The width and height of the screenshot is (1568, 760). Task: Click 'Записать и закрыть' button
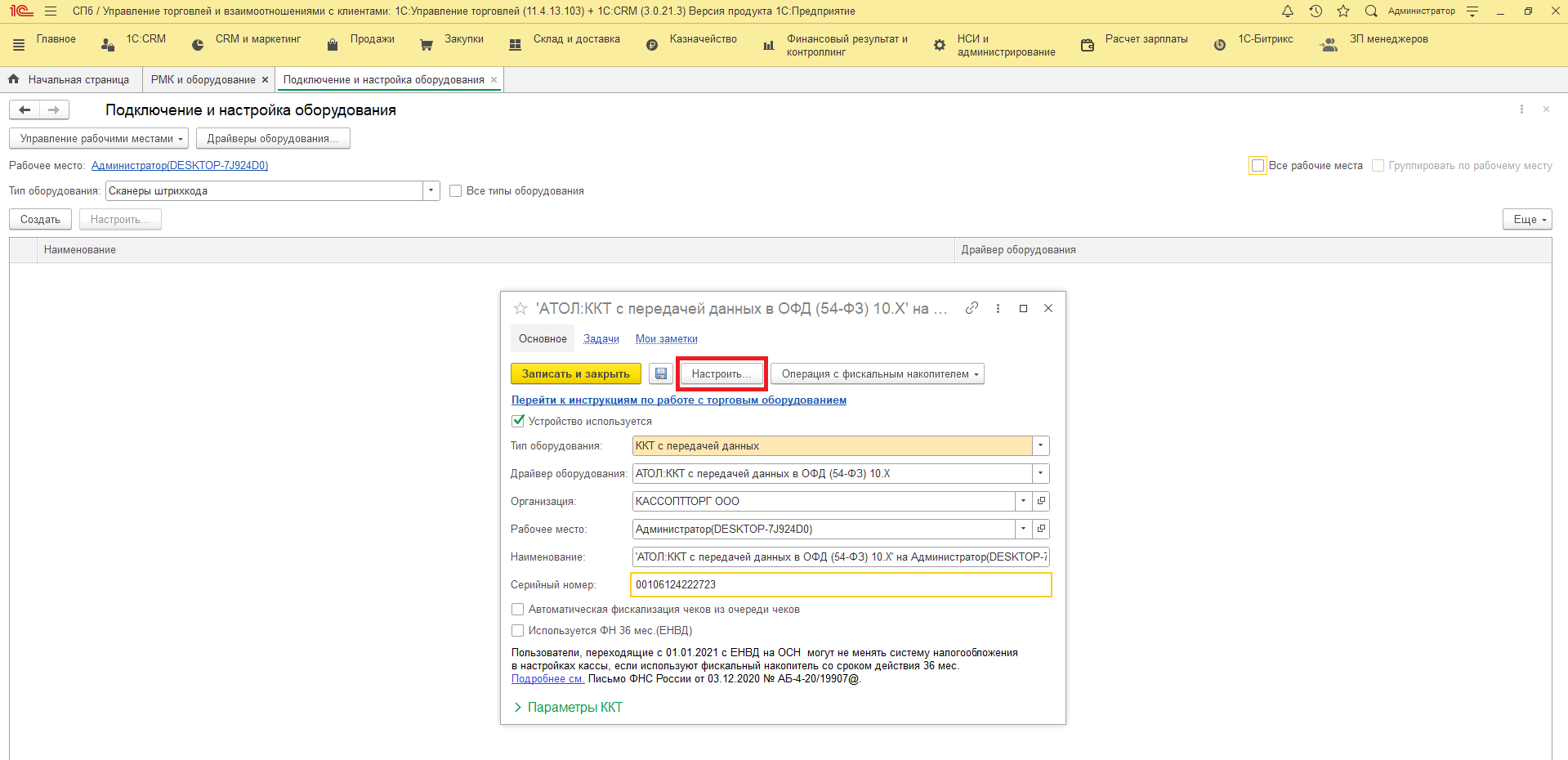(575, 373)
